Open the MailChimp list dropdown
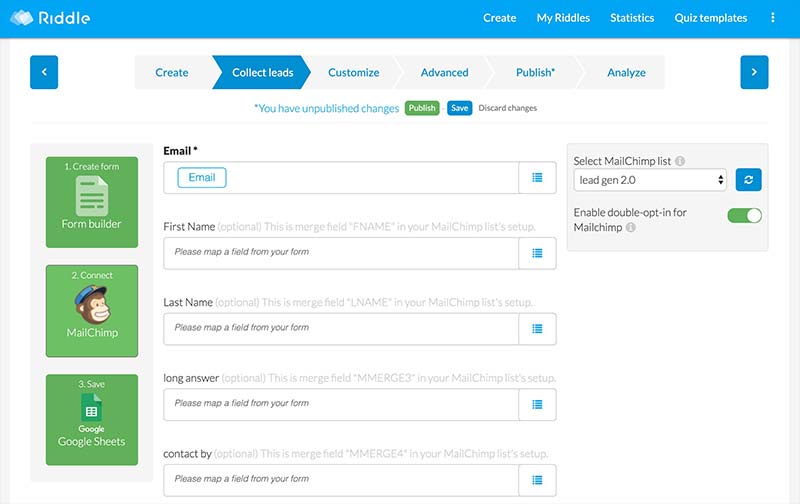 650,180
